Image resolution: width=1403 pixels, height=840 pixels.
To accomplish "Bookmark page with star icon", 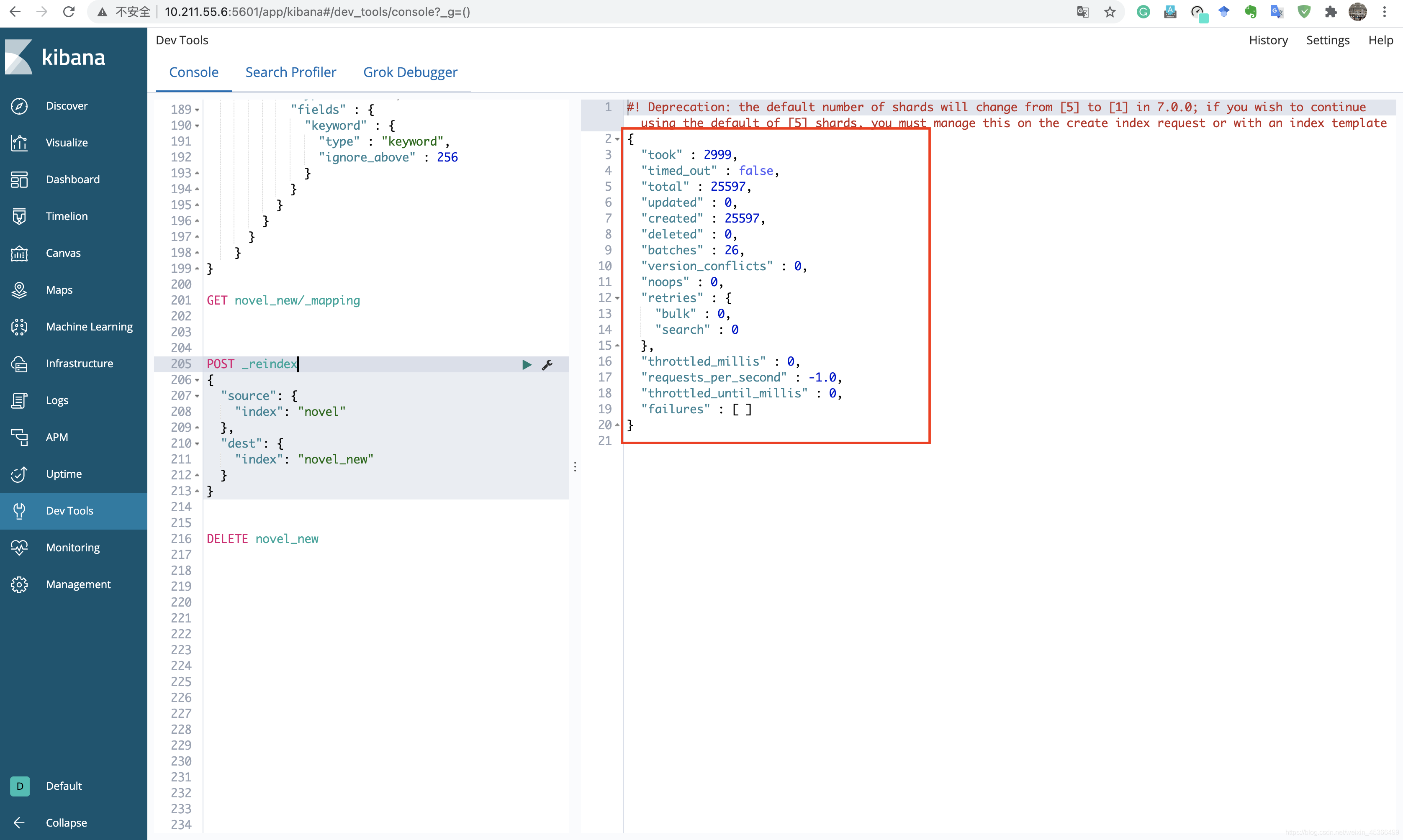I will tap(1110, 12).
